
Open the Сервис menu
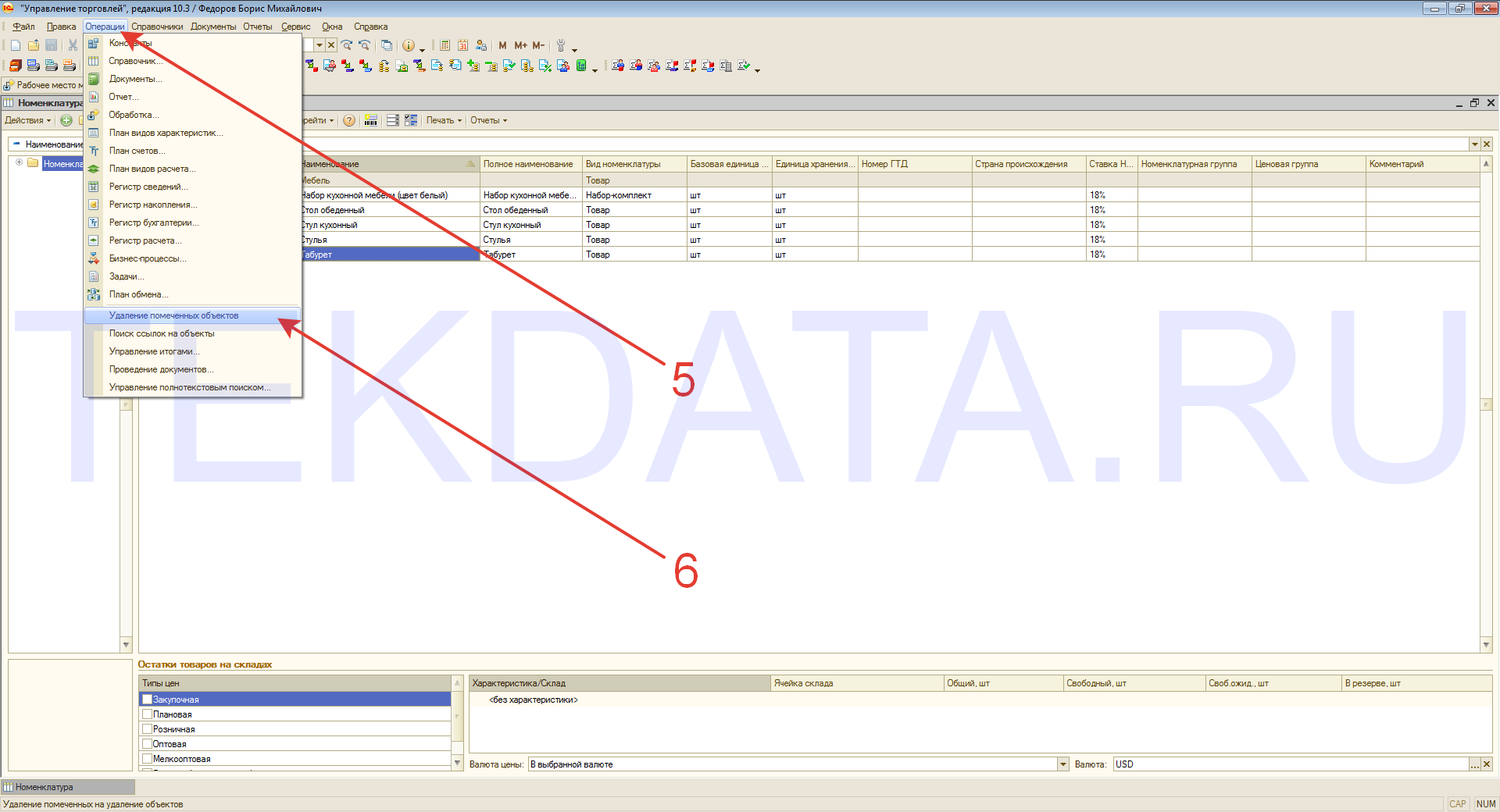tap(295, 27)
